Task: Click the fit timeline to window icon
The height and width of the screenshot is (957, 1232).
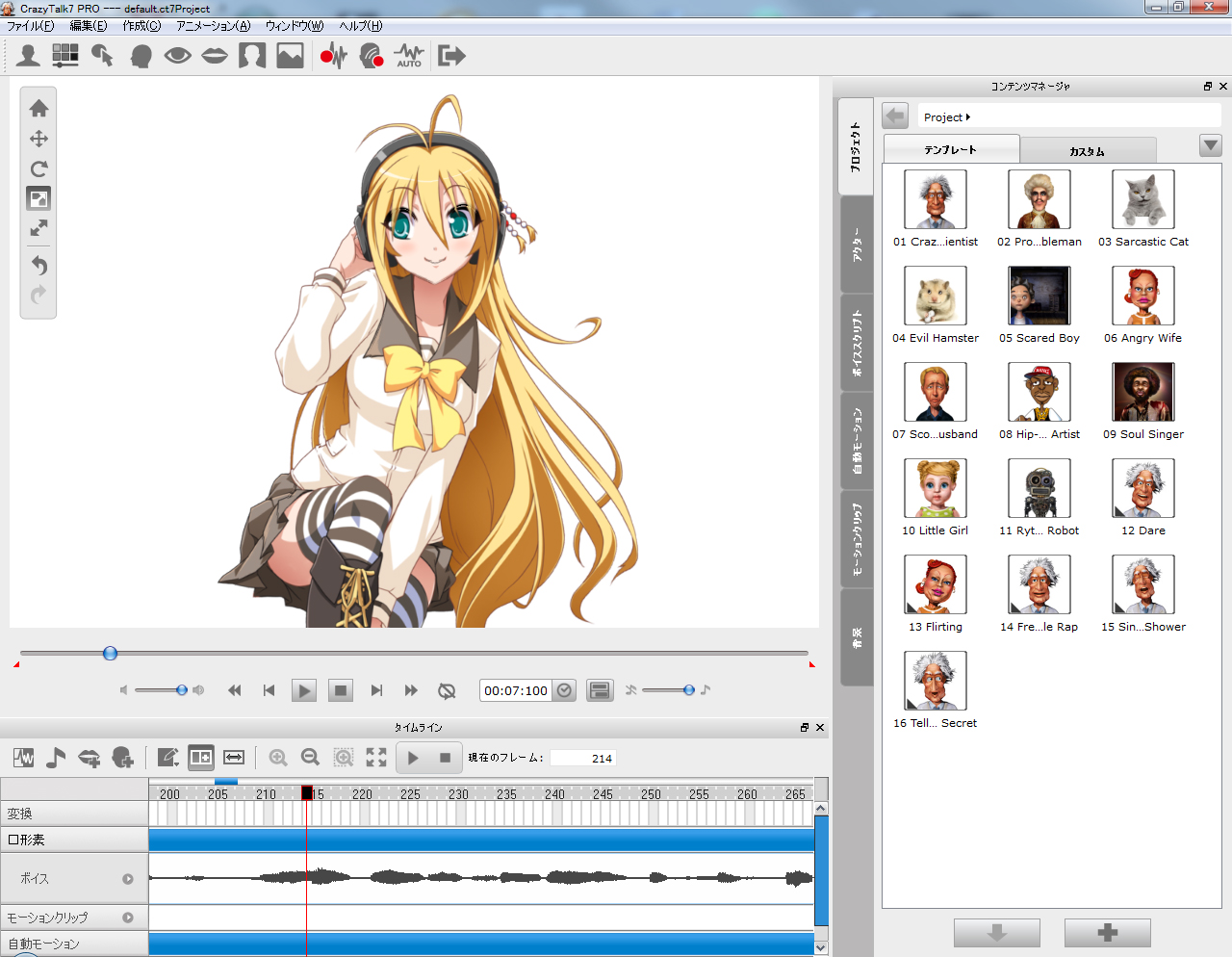Action: click(376, 758)
